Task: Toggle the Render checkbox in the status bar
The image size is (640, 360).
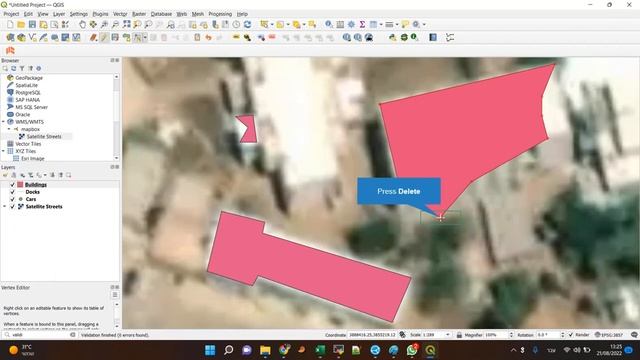Action: [x=571, y=335]
